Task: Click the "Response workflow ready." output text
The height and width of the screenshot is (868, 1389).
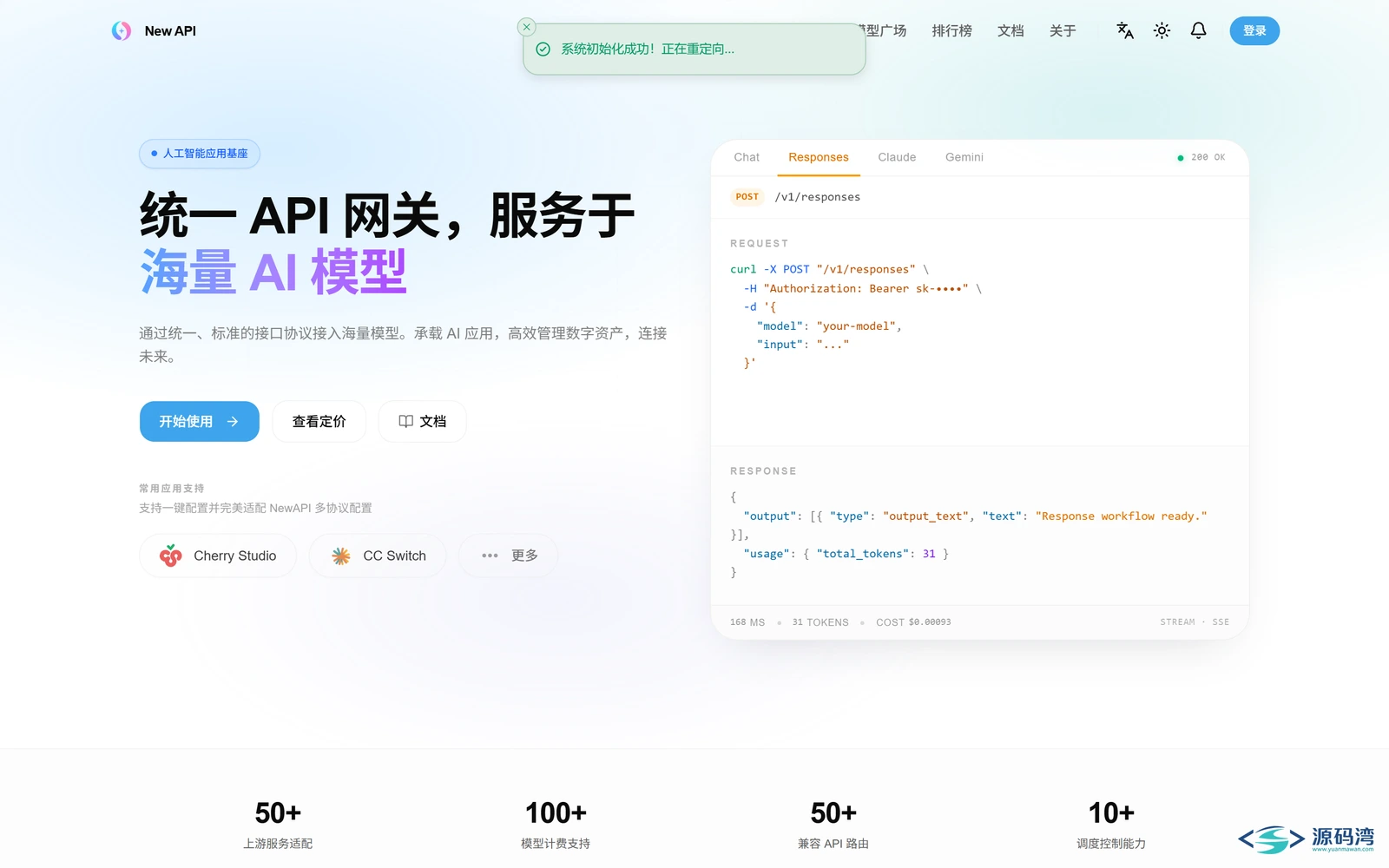Action: coord(1121,516)
